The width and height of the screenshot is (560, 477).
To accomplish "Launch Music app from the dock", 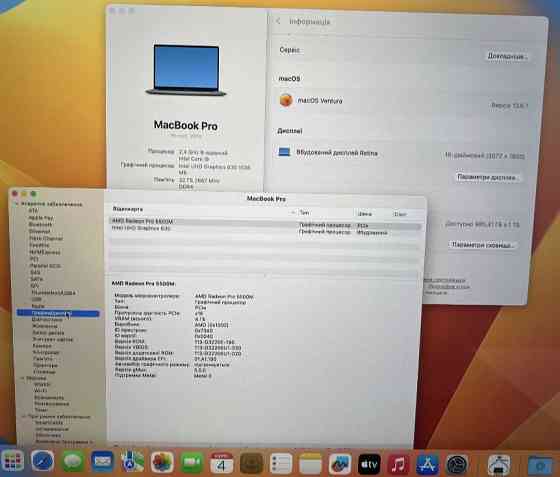I will (x=398, y=464).
